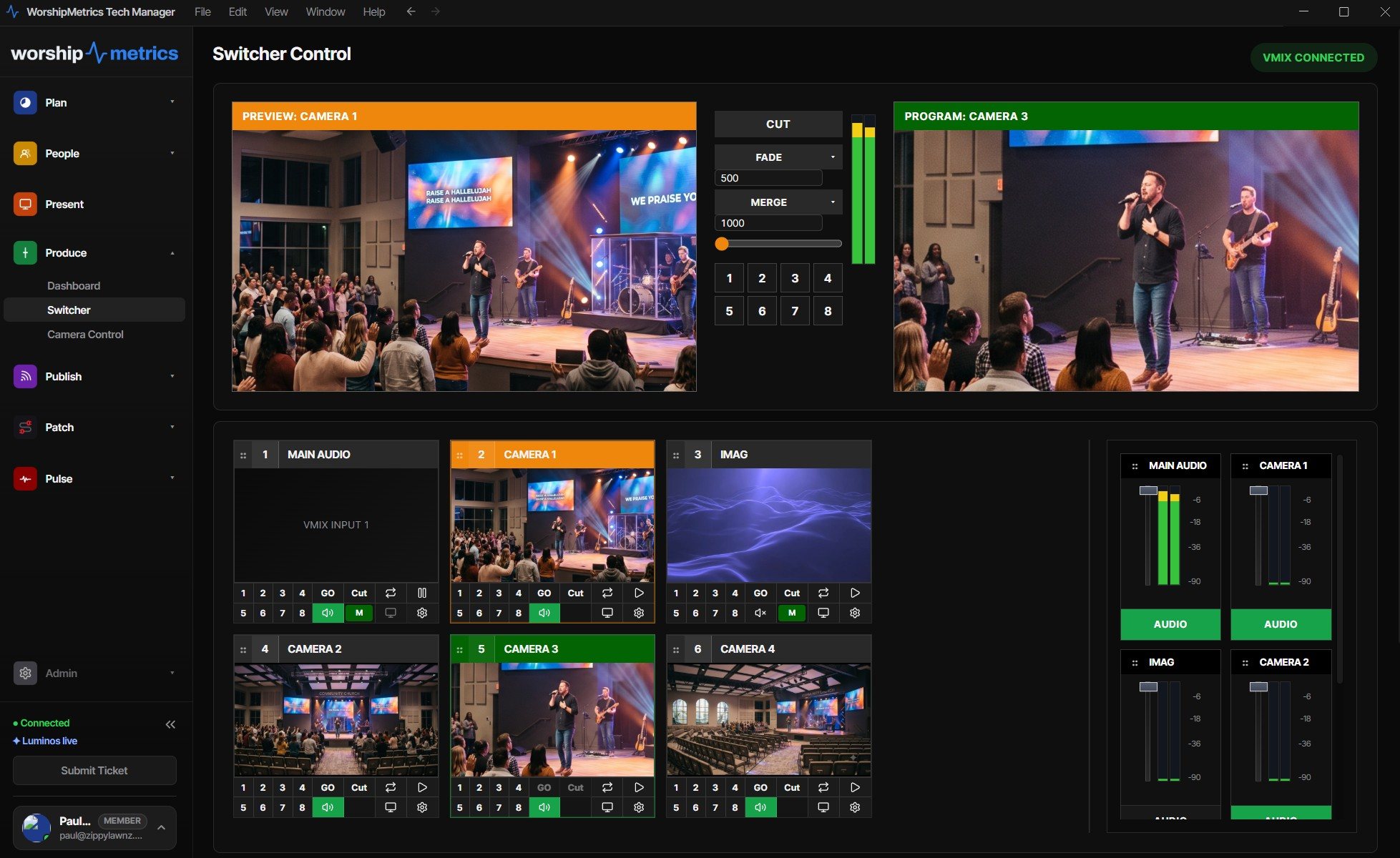
Task: Play the Camera 1 input
Action: [639, 593]
